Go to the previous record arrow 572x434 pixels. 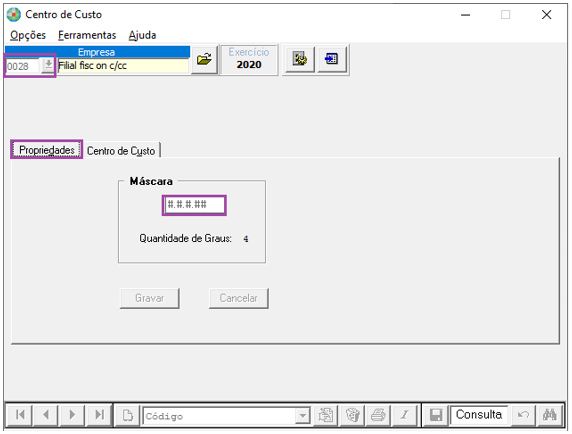click(46, 415)
